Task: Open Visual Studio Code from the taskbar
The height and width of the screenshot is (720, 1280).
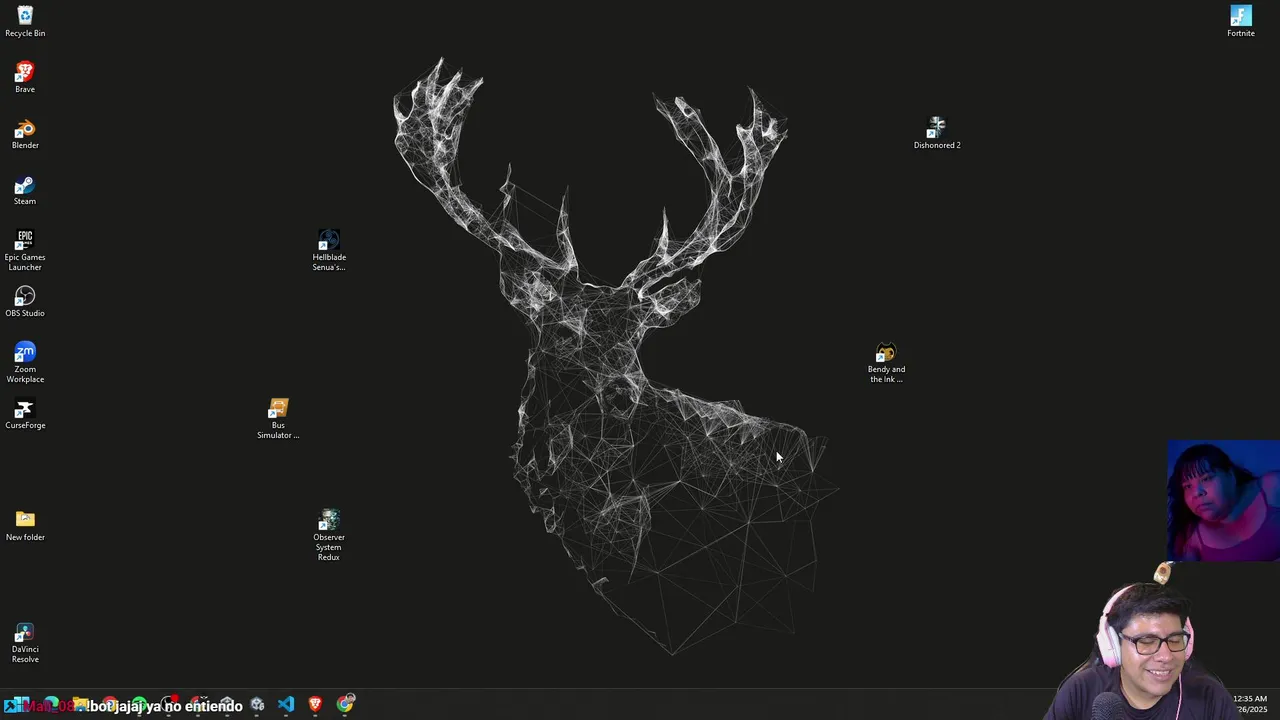Action: click(286, 705)
